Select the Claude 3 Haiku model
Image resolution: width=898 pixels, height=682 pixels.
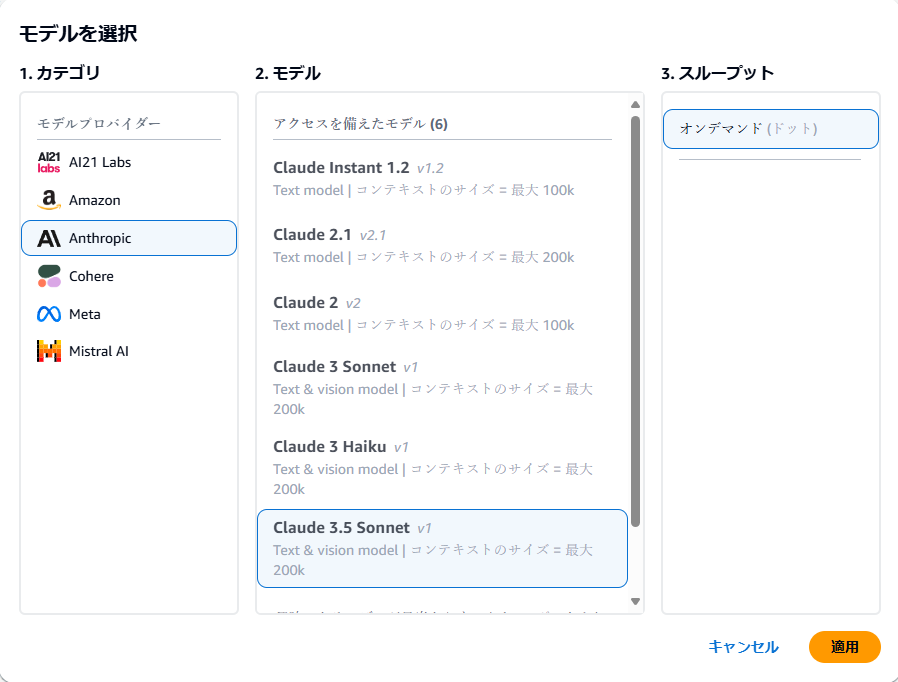[x=442, y=467]
